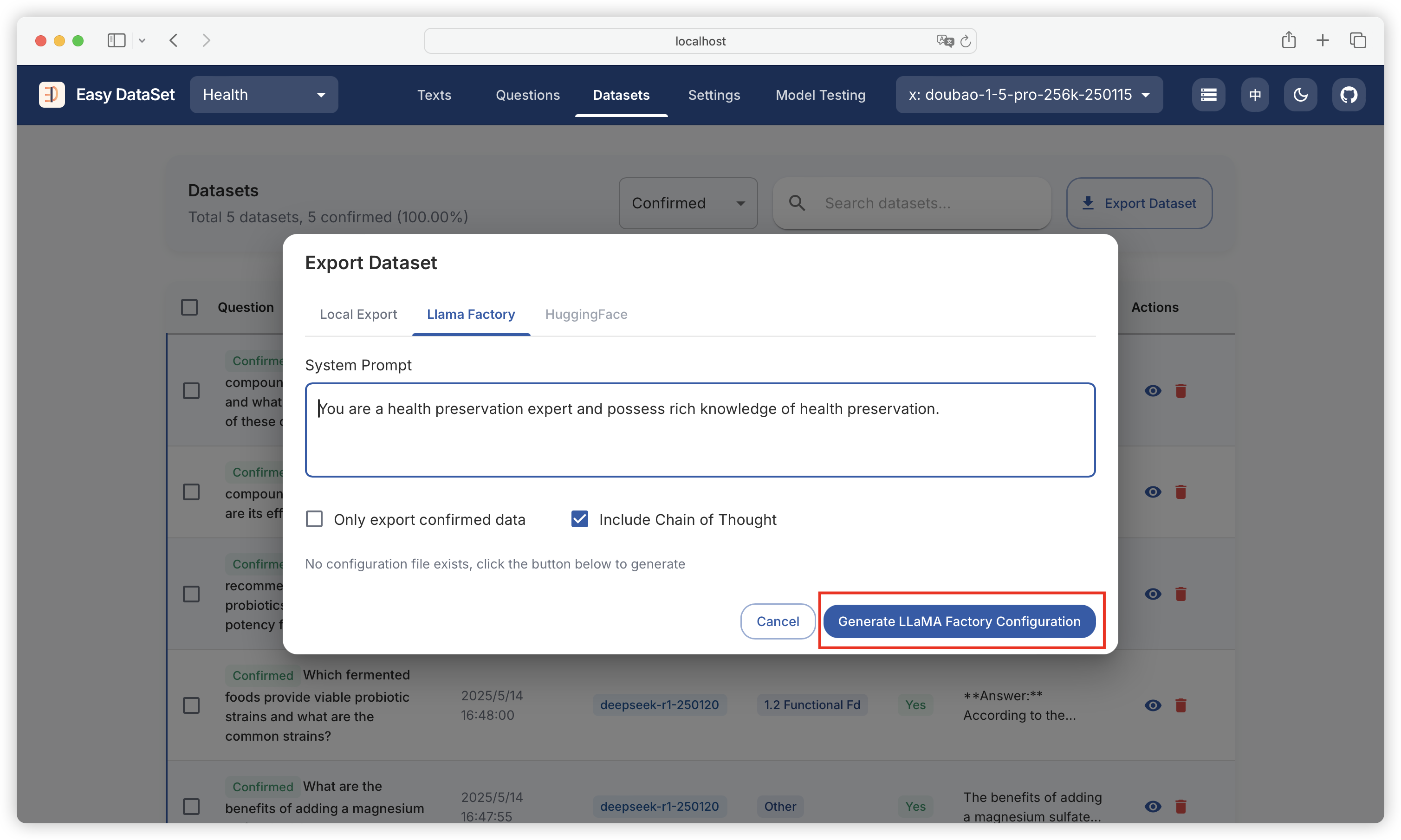This screenshot has width=1401, height=840.
Task: Open the Health project dropdown
Action: pos(264,95)
